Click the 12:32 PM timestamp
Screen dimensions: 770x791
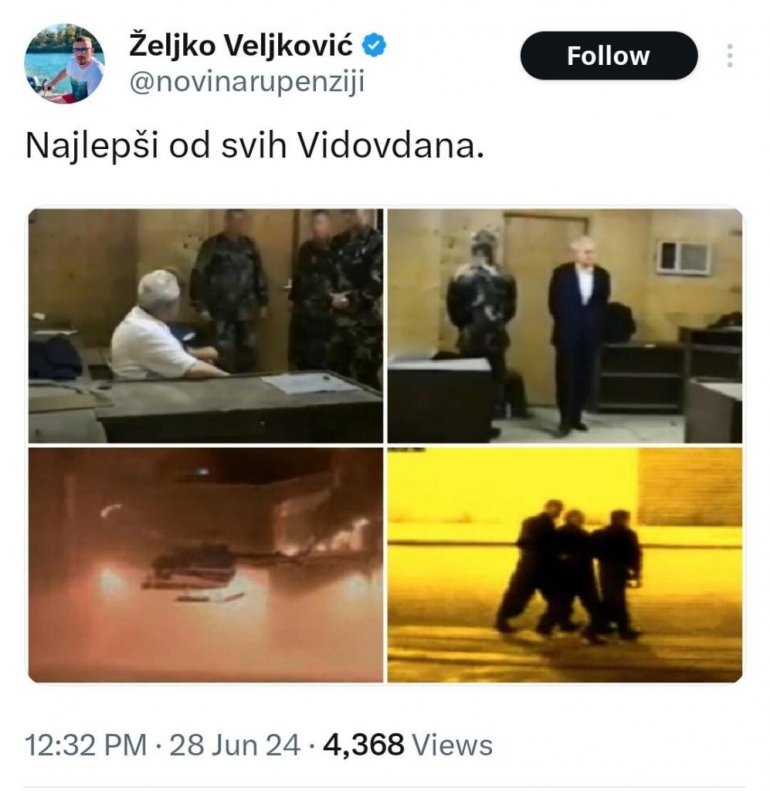coord(86,745)
